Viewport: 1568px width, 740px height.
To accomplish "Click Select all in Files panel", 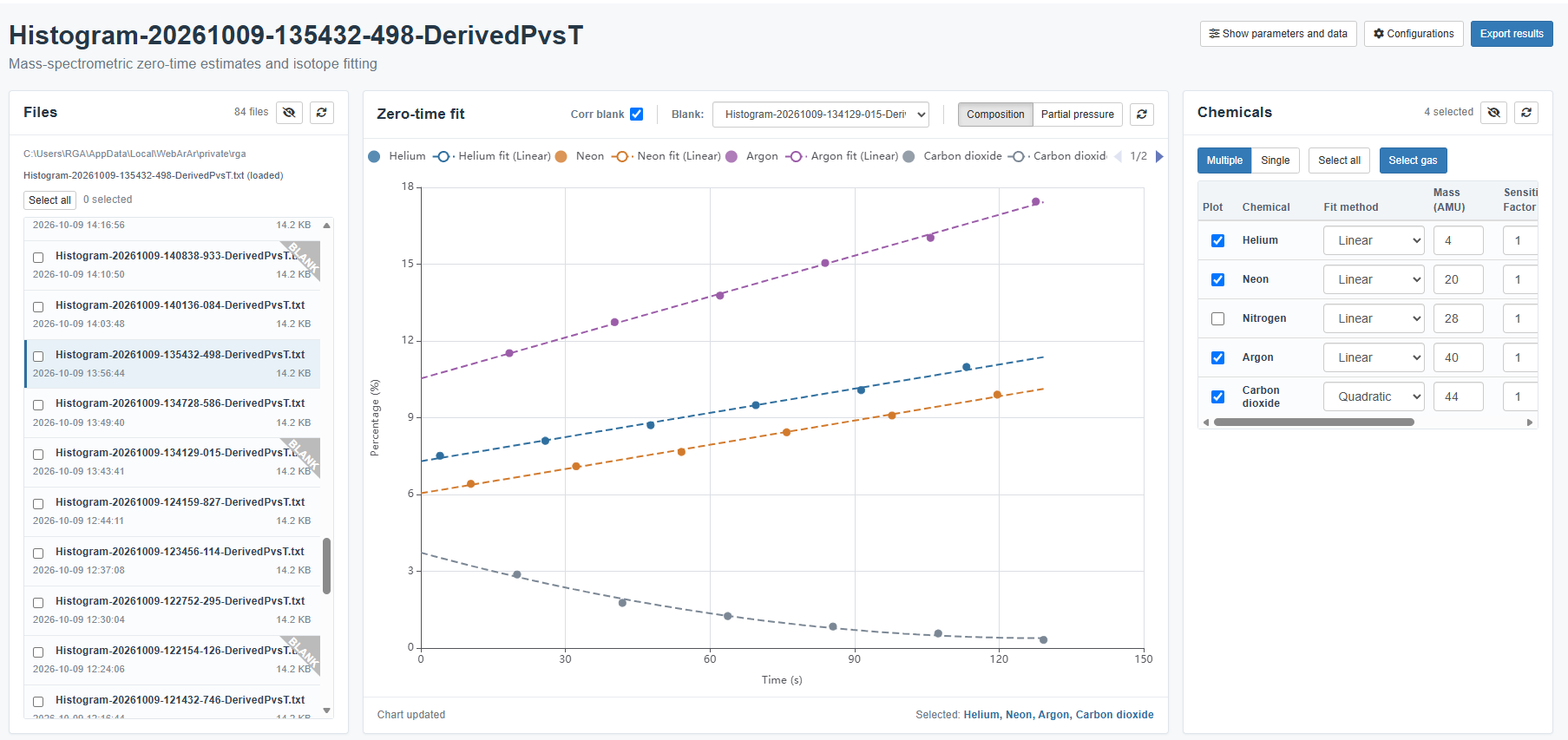I will [49, 200].
